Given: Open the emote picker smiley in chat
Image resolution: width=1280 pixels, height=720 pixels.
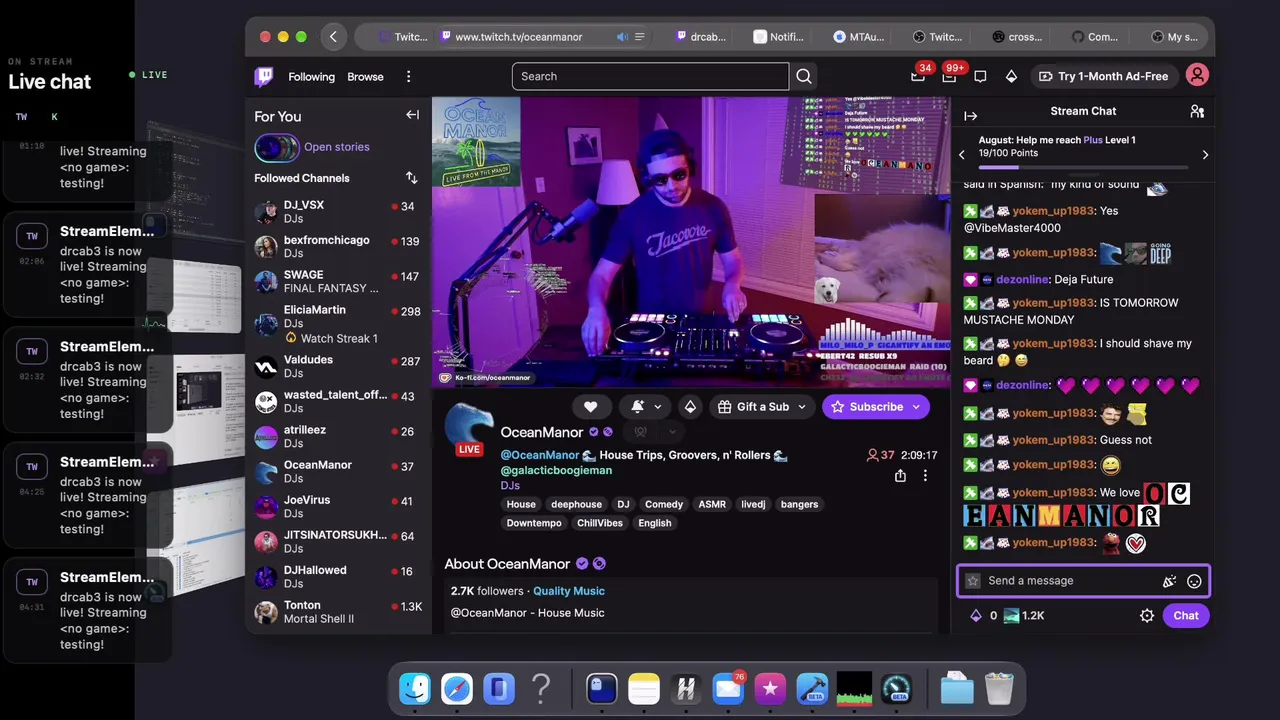Looking at the screenshot, I should 1194,581.
